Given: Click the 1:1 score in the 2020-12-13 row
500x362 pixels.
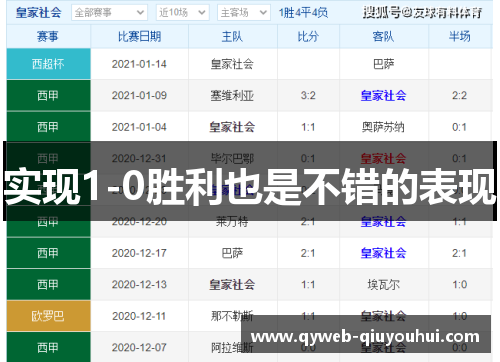Looking at the screenshot, I should [308, 284].
